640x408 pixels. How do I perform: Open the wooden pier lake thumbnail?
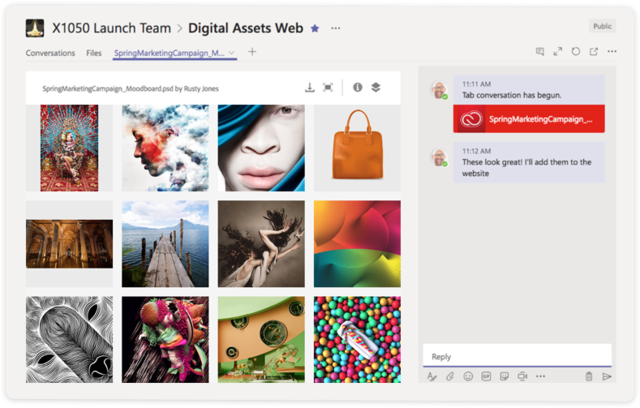point(165,244)
